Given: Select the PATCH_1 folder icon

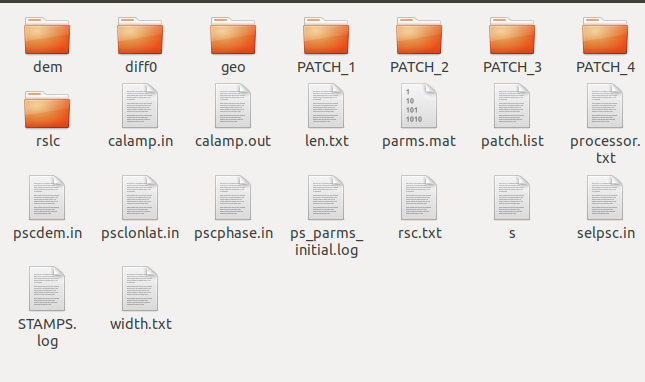Looking at the screenshot, I should tap(326, 36).
